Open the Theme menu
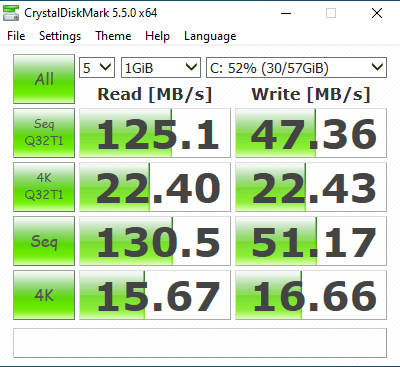This screenshot has height=367, width=400. (113, 36)
